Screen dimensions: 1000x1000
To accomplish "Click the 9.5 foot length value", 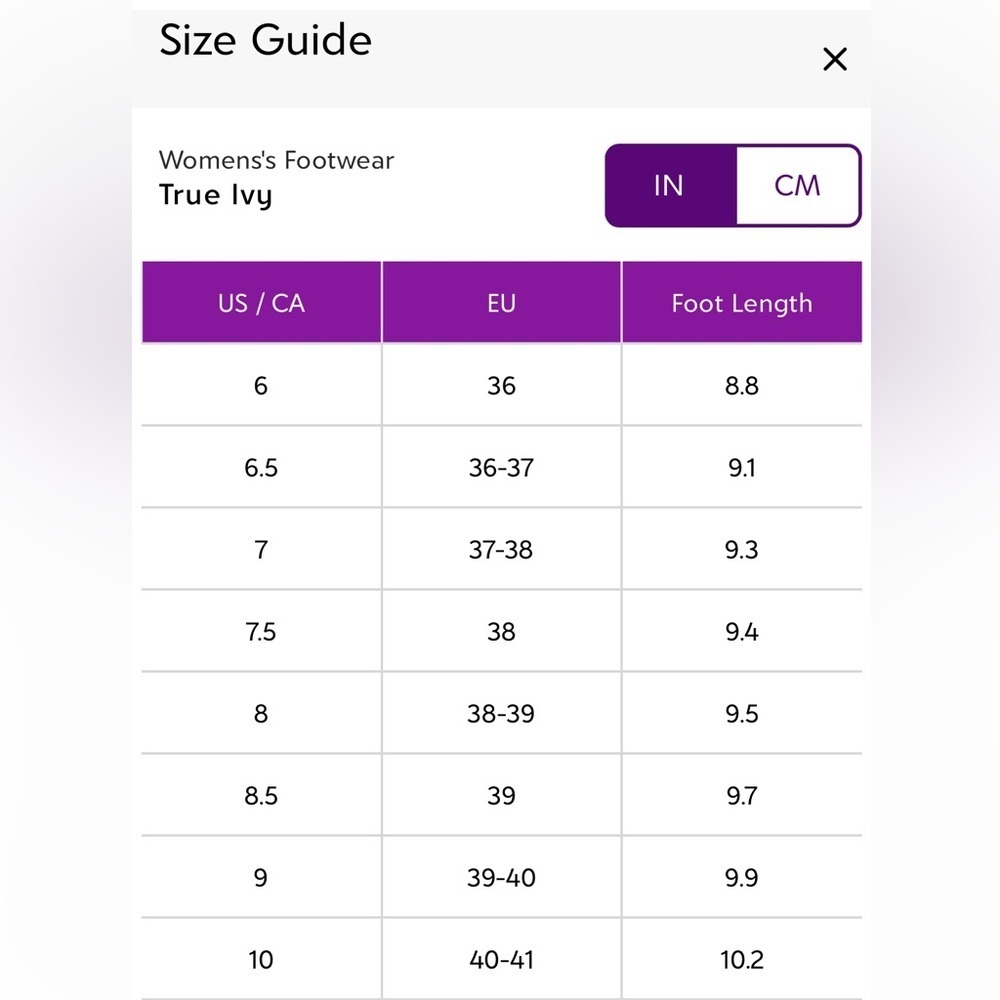I will click(742, 714).
